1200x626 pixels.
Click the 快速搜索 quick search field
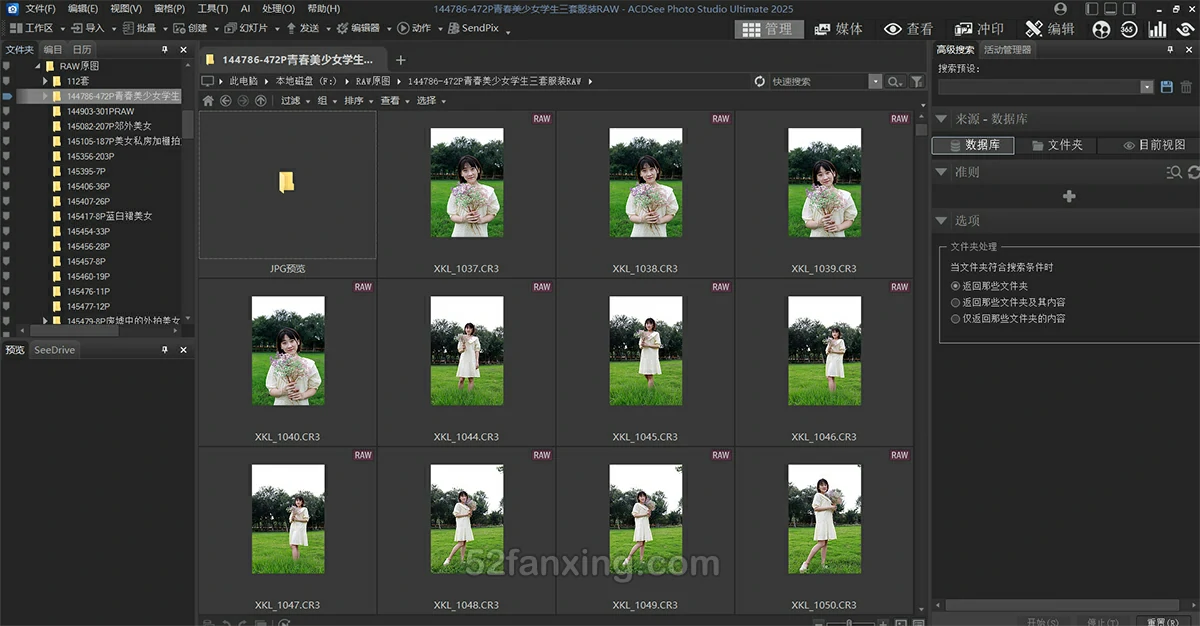pyautogui.click(x=818, y=81)
